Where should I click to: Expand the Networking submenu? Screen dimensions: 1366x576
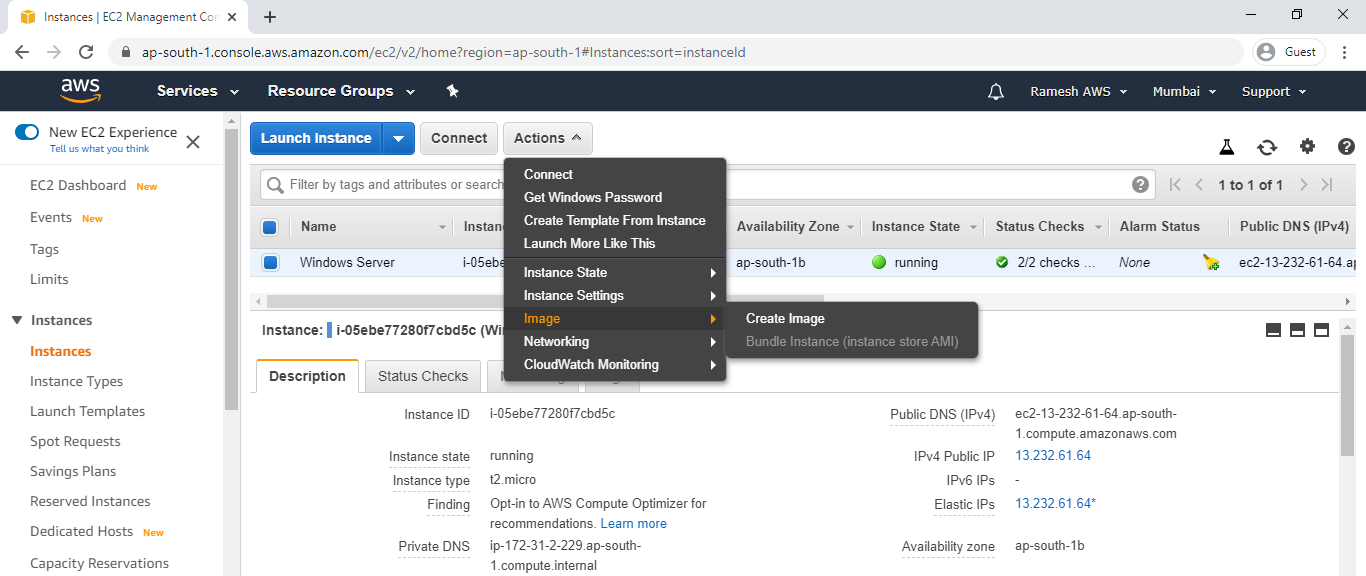(x=614, y=341)
